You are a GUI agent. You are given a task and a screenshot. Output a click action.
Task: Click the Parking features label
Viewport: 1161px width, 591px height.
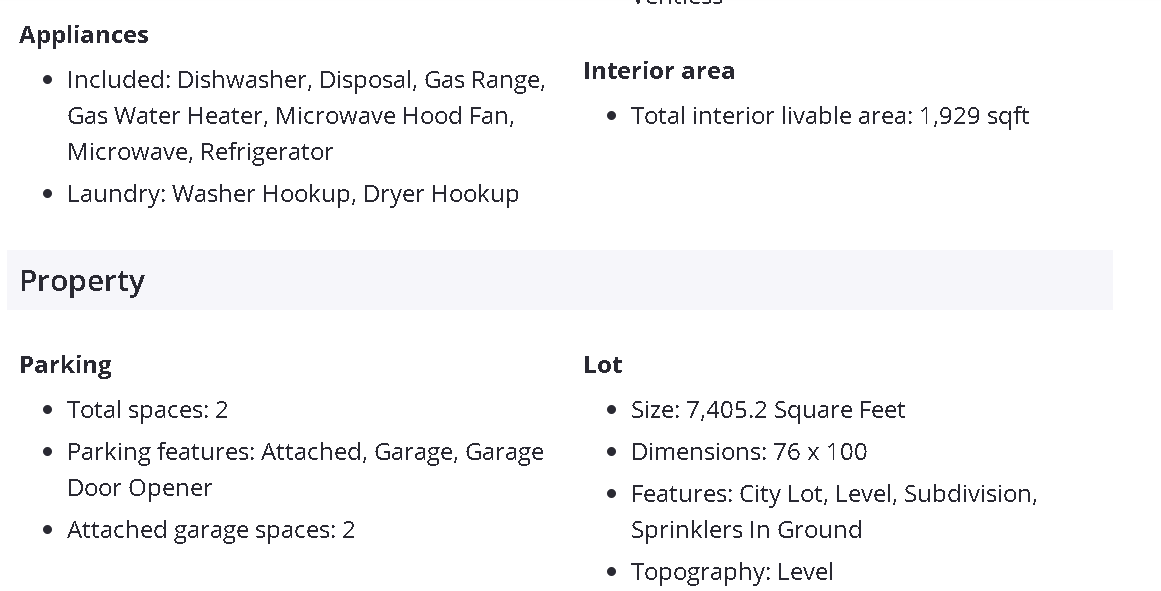click(160, 452)
